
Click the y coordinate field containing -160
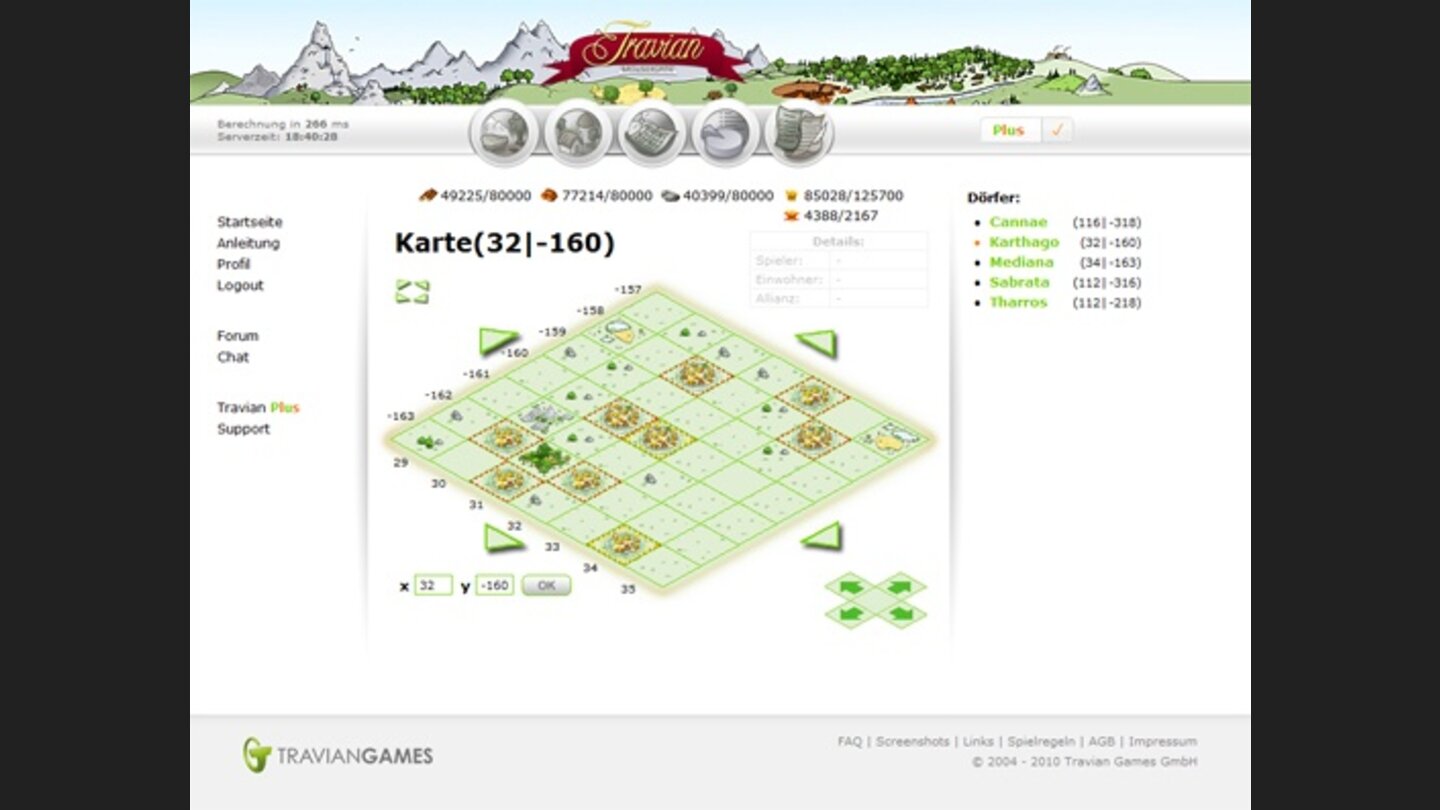(x=494, y=586)
